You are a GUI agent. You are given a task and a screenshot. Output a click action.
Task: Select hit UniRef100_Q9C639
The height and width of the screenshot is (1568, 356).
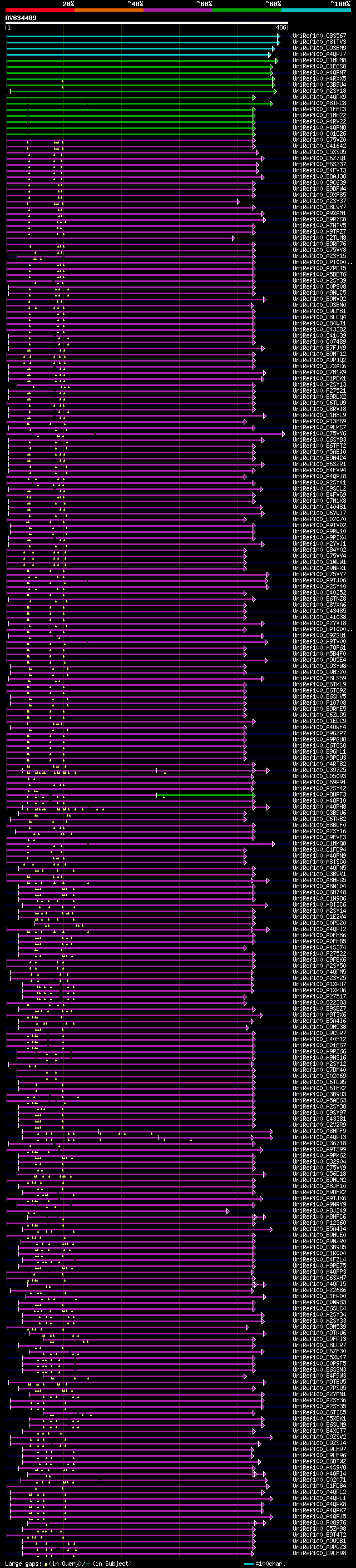(x=319, y=182)
